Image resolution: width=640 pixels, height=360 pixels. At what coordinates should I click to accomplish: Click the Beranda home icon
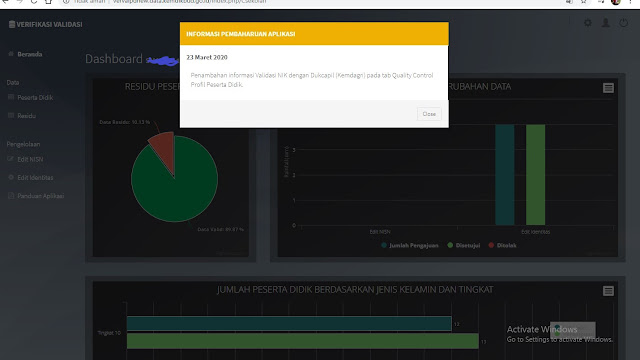tap(11, 54)
